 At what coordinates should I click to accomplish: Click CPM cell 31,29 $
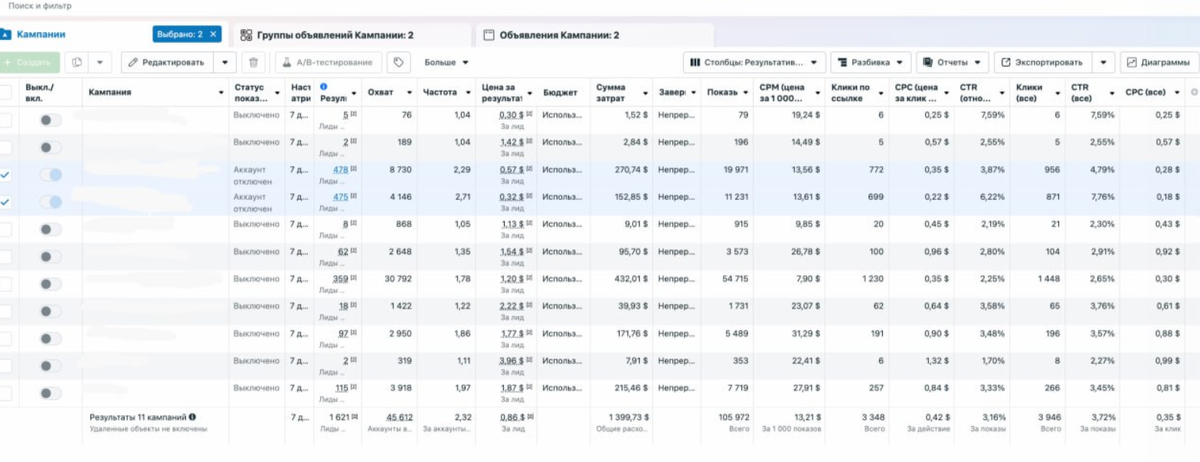tap(807, 333)
